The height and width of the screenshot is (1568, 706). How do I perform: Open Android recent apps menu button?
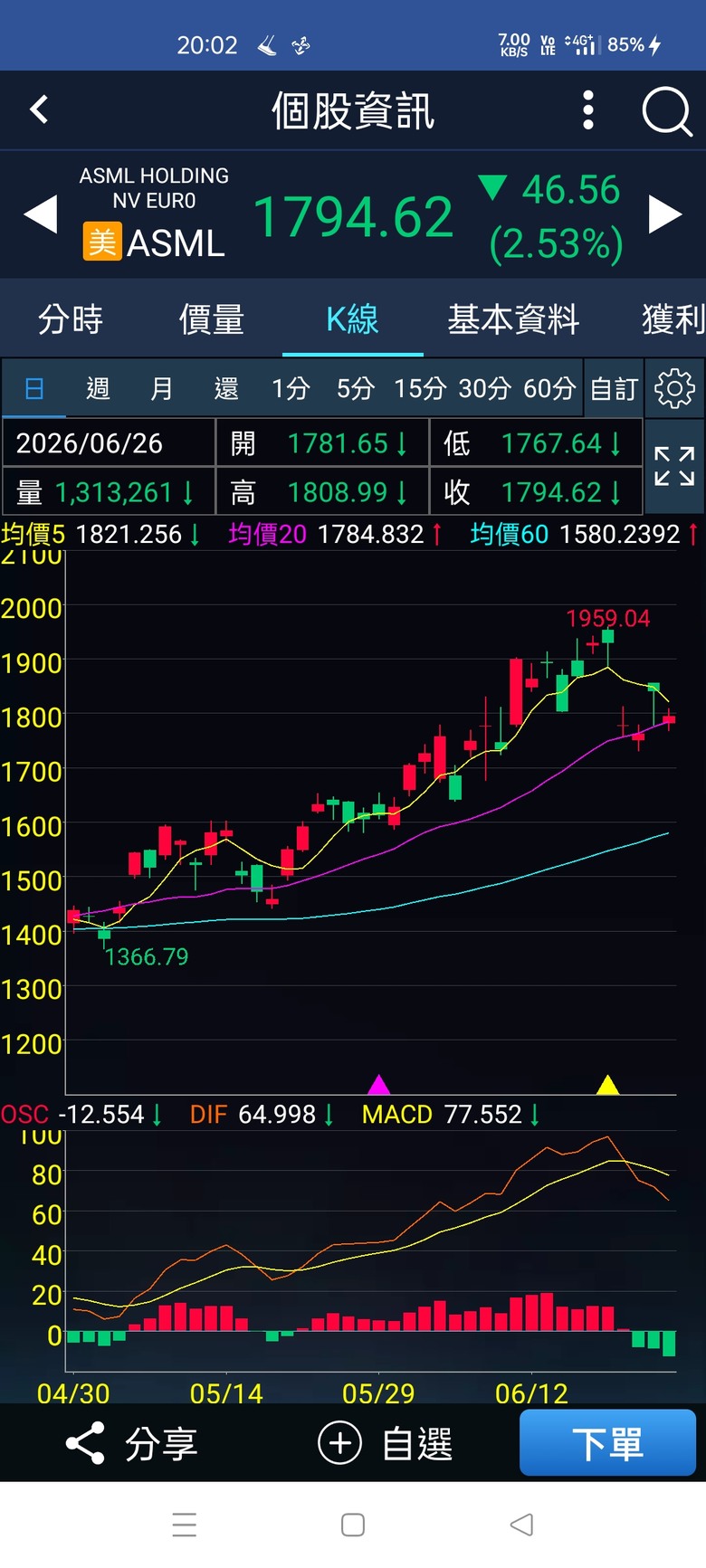pos(185,1525)
